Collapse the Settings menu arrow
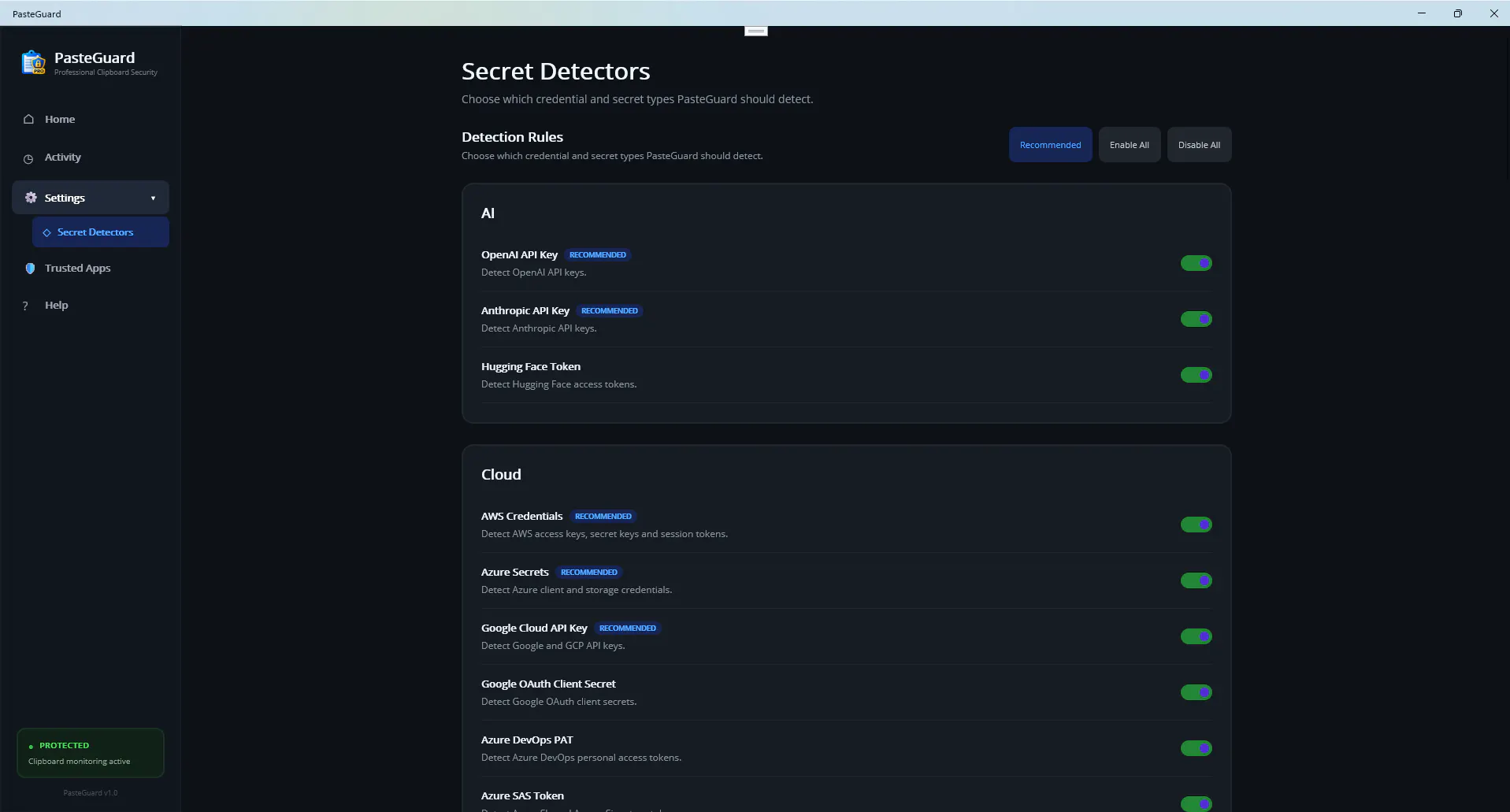Screen dimensions: 1510x812 pos(153,198)
